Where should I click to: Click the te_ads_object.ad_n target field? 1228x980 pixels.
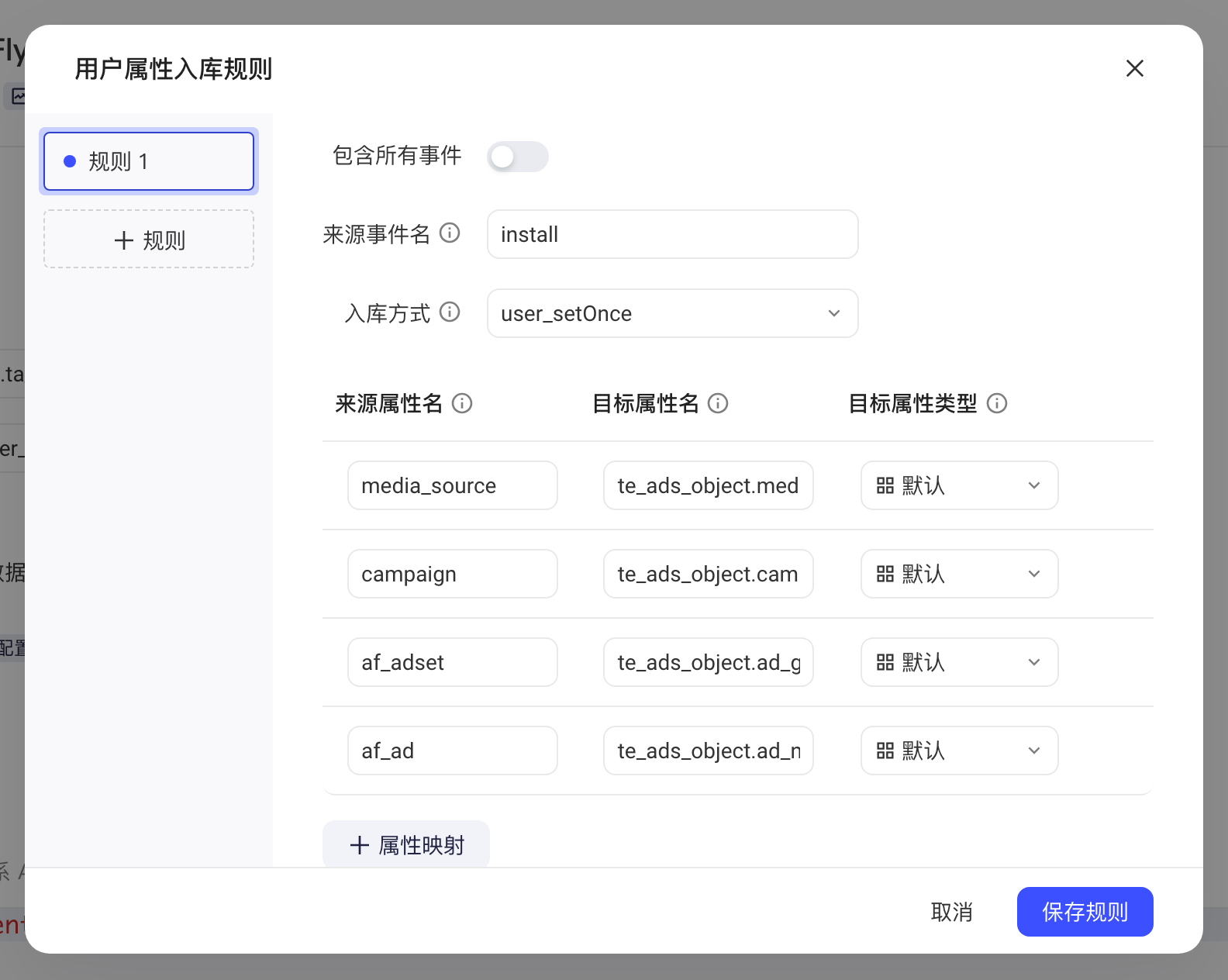[x=709, y=751]
